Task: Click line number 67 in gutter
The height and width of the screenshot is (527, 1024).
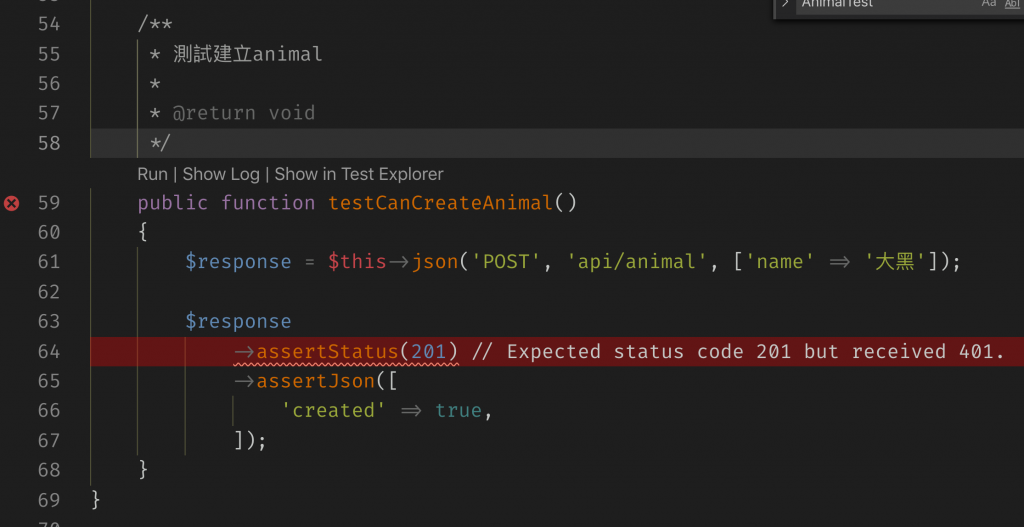Action: click(49, 441)
